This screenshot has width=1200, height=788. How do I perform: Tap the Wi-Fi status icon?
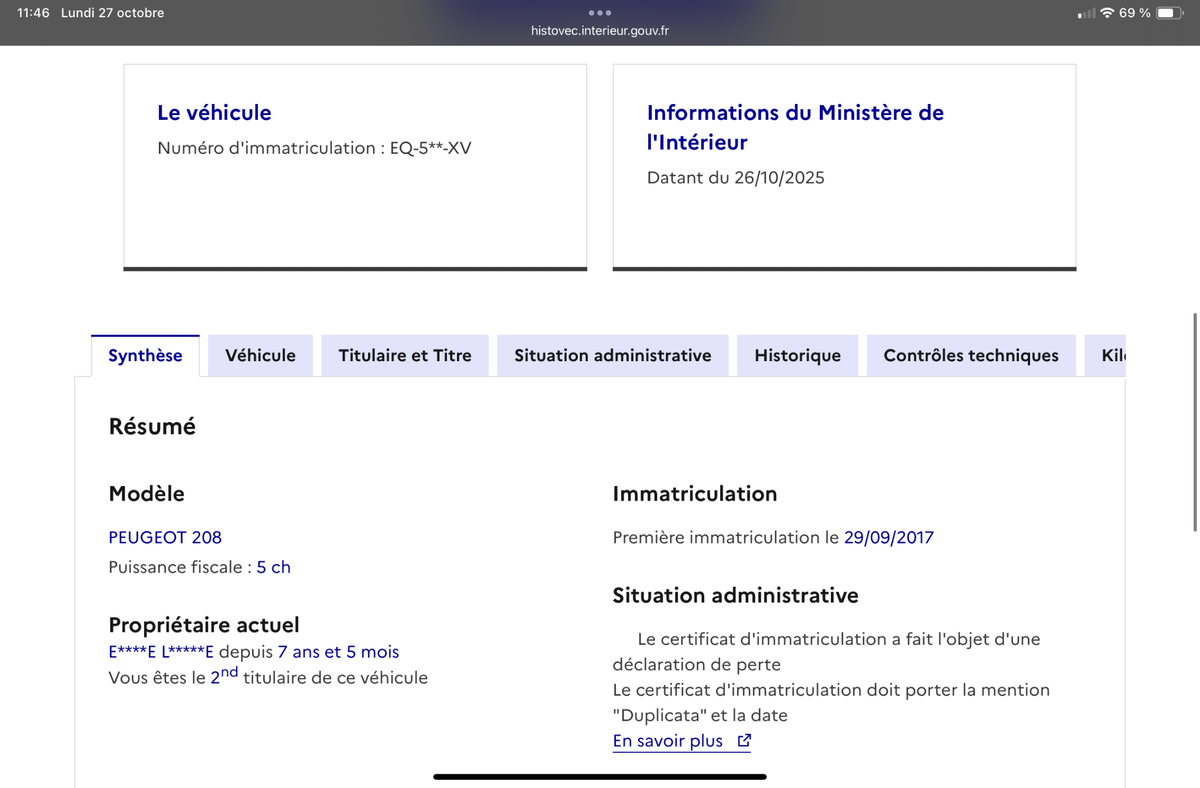point(1107,13)
